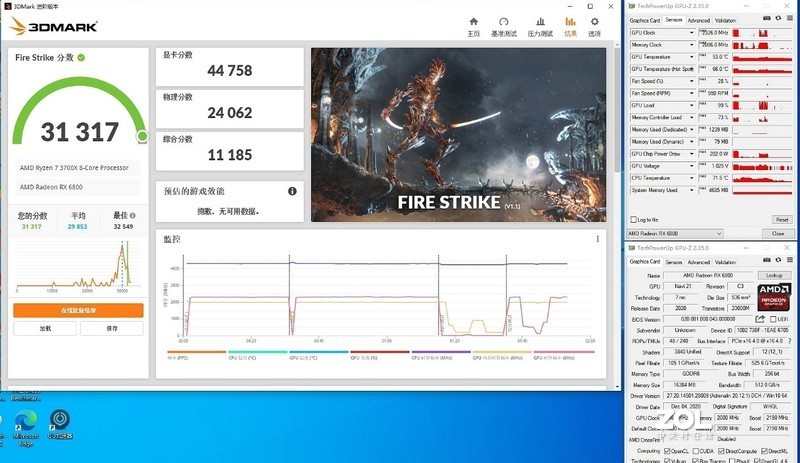The height and width of the screenshot is (463, 800).
Task: Click the graphics score value 44 758
Action: [230, 70]
